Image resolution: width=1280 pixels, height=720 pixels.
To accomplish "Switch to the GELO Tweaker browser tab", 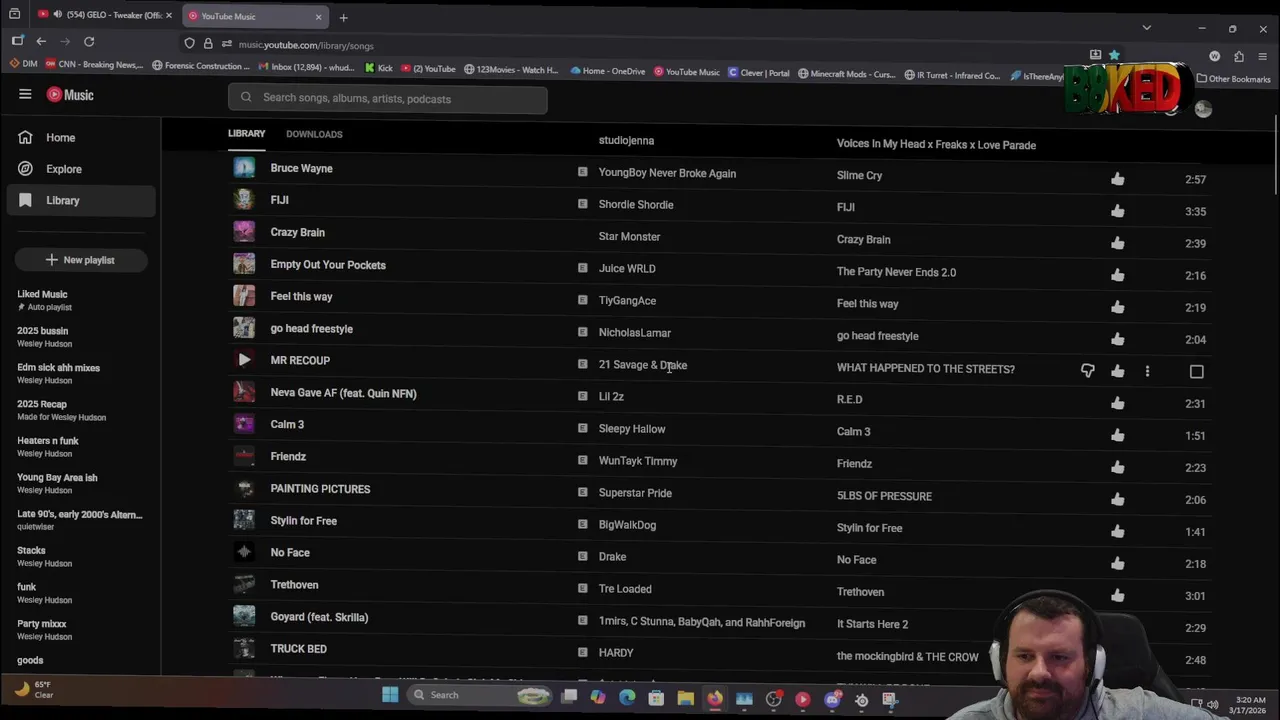I will [x=104, y=16].
